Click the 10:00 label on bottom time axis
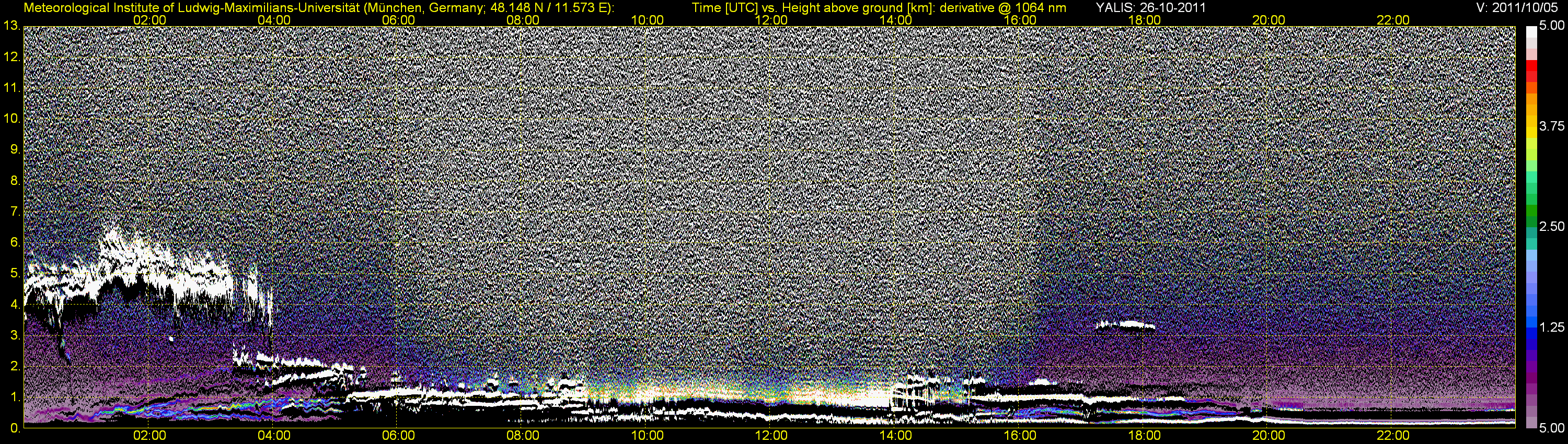This screenshot has height=444, width=1568. click(647, 436)
